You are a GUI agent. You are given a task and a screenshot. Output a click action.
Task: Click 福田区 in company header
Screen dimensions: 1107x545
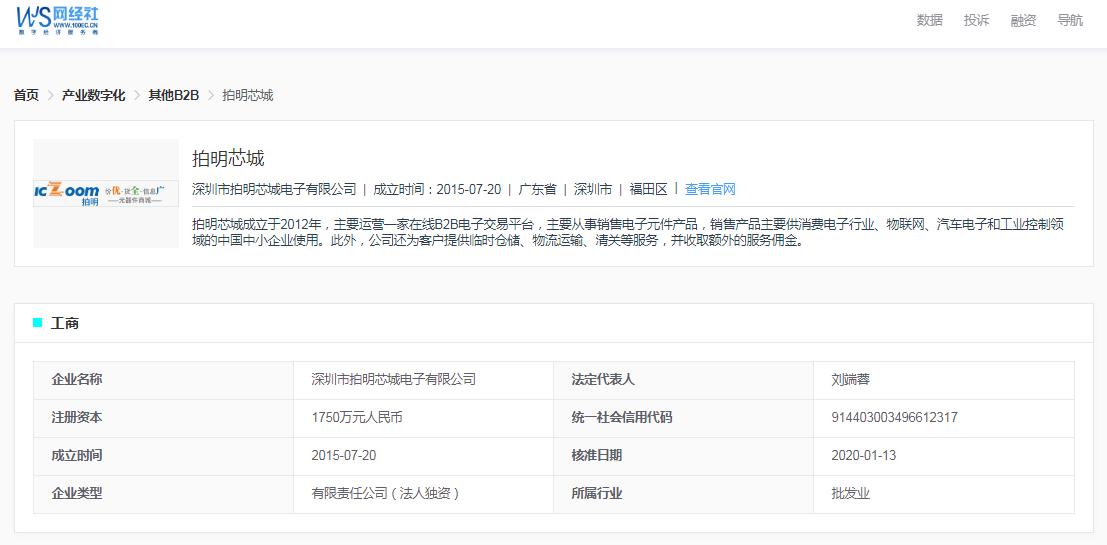[x=649, y=189]
